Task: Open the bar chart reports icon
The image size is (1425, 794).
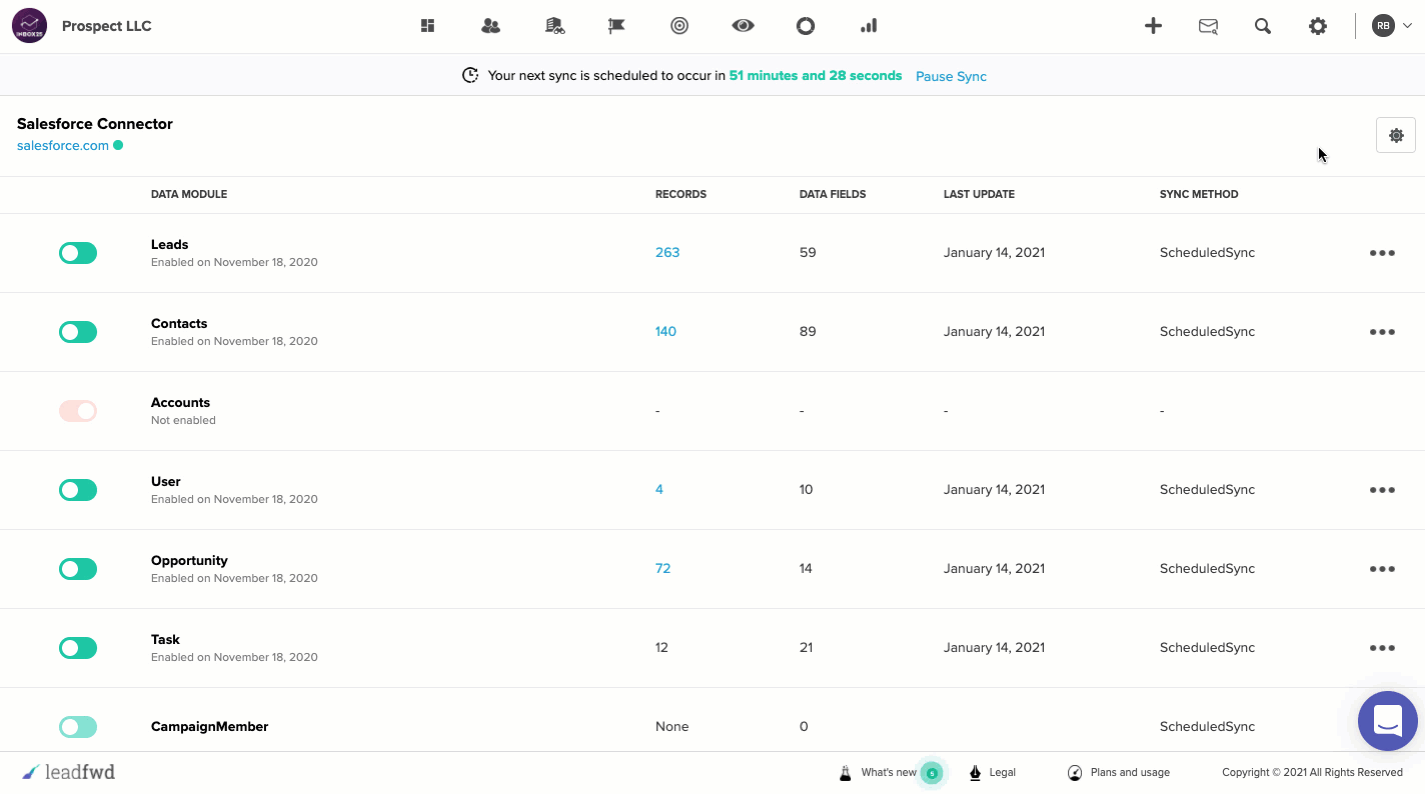Action: tap(869, 26)
